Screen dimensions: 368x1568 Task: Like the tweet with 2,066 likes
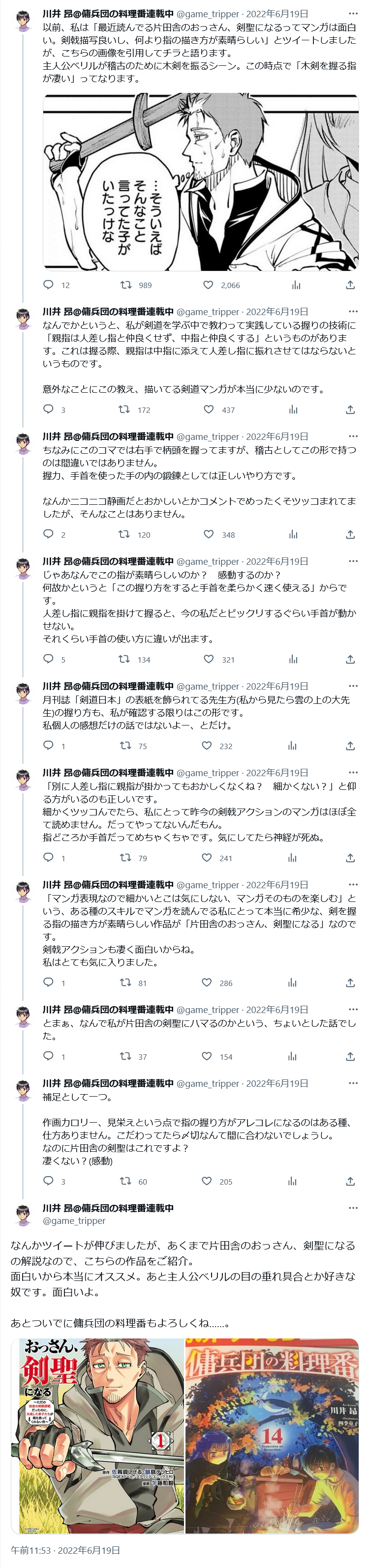pos(209,285)
